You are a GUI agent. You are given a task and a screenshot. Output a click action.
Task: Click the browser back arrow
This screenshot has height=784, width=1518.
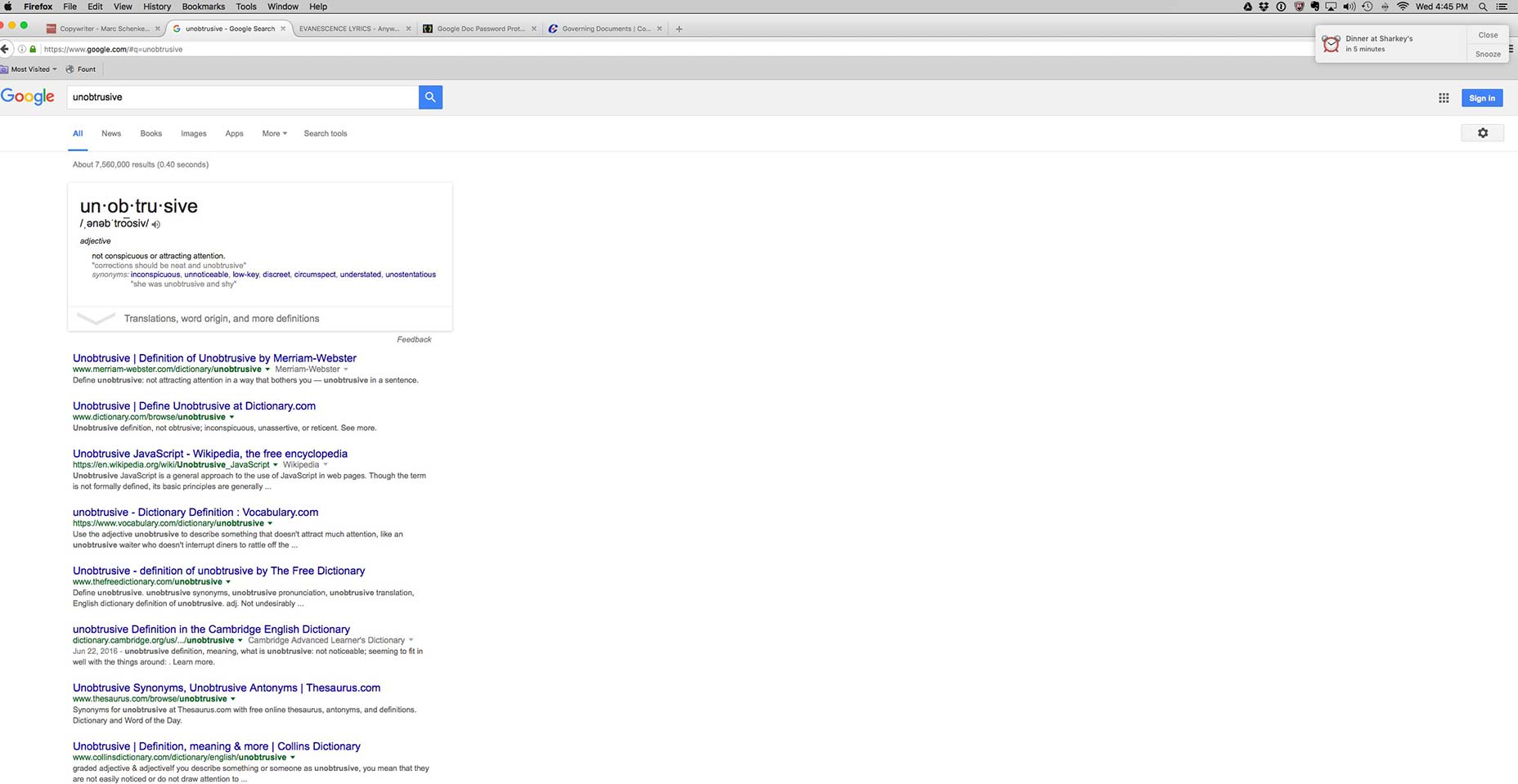point(5,49)
